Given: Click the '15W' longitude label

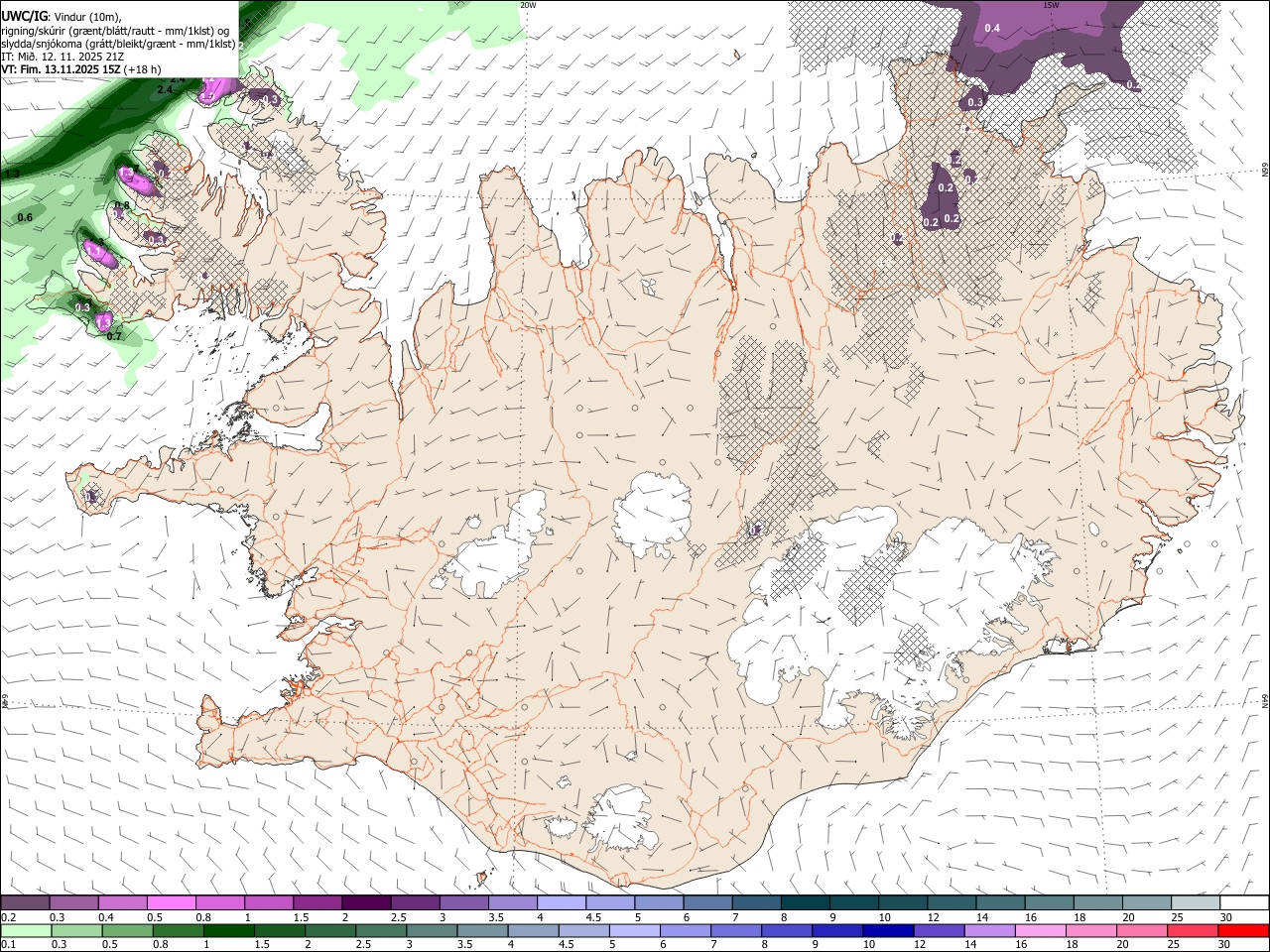Looking at the screenshot, I should pos(1051,5).
